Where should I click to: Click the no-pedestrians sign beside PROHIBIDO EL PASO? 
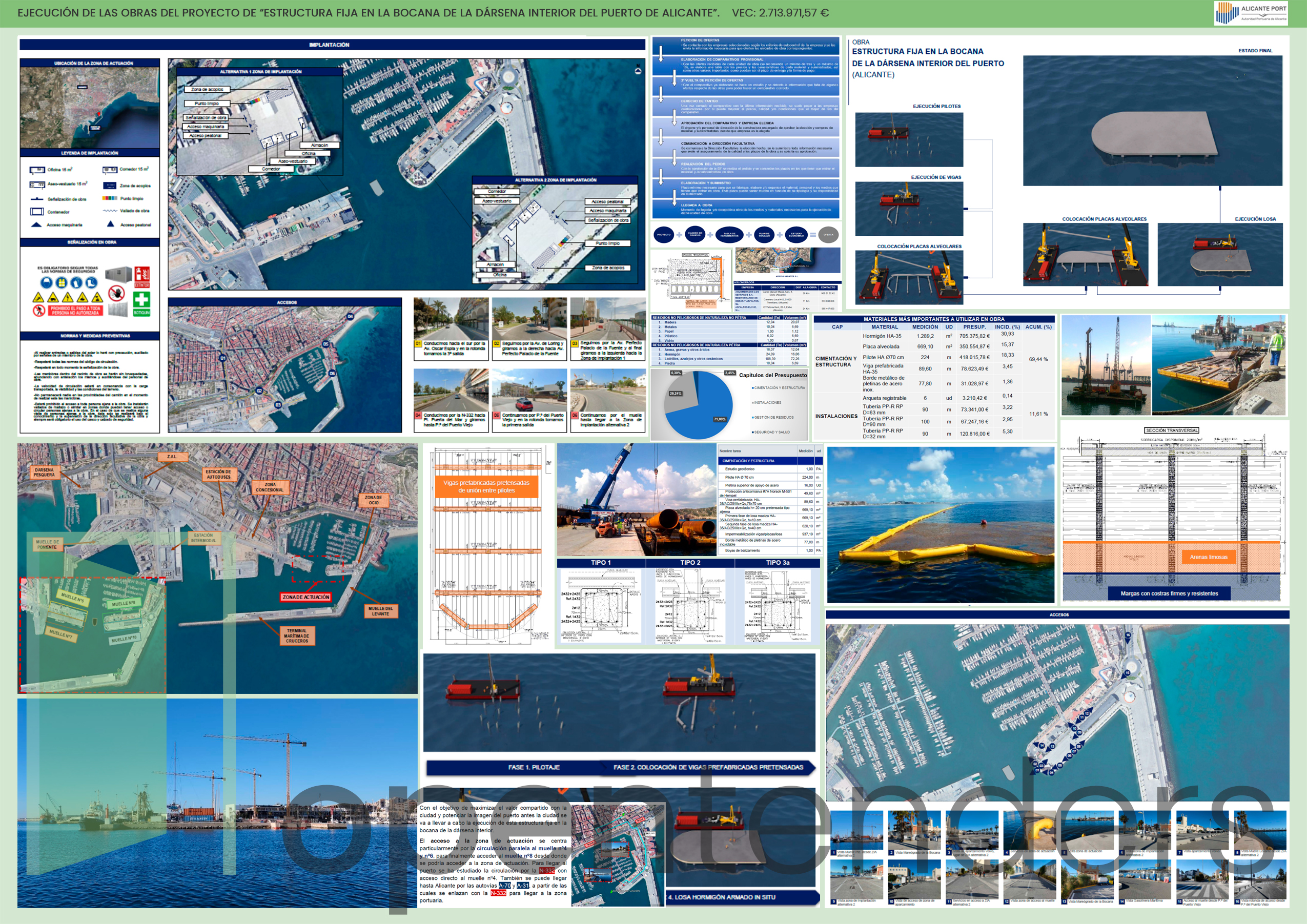click(x=39, y=310)
